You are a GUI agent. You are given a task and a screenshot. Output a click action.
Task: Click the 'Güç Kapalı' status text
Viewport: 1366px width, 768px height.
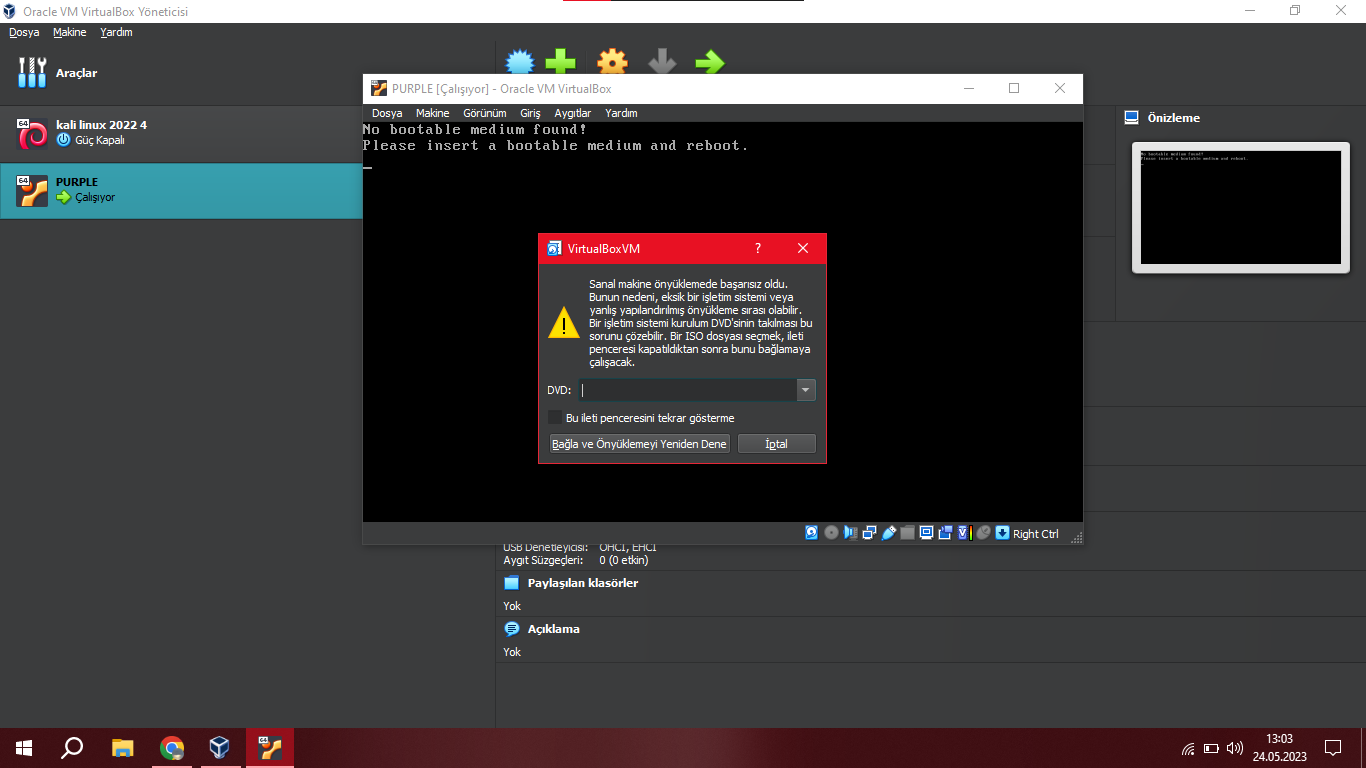(x=100, y=140)
